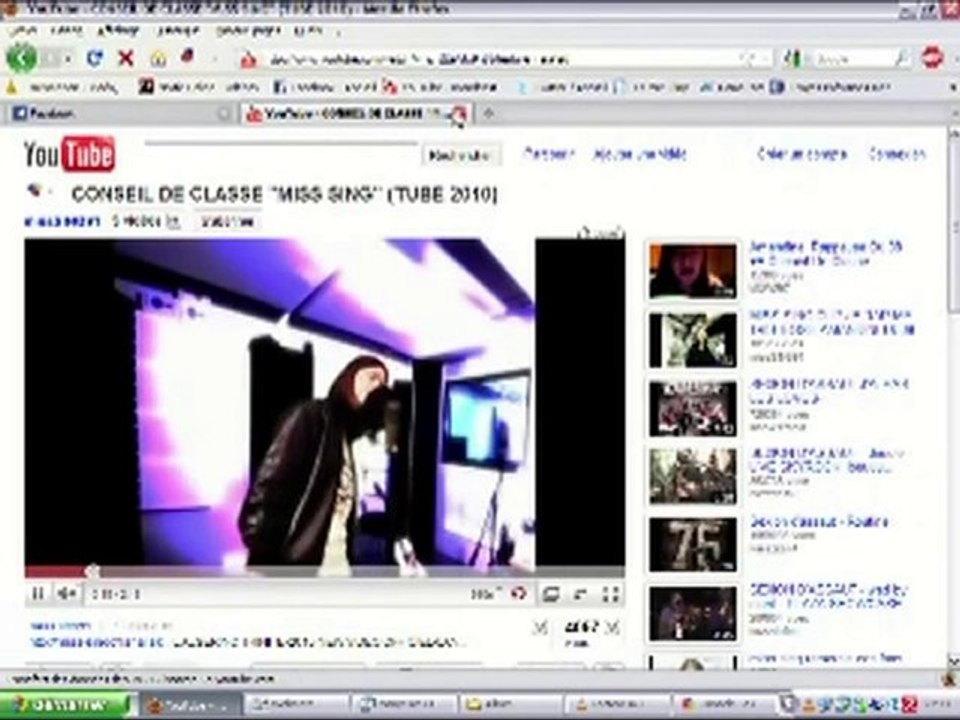This screenshot has height=720, width=960.
Task: Go back with the green Back arrow
Action: (22, 59)
